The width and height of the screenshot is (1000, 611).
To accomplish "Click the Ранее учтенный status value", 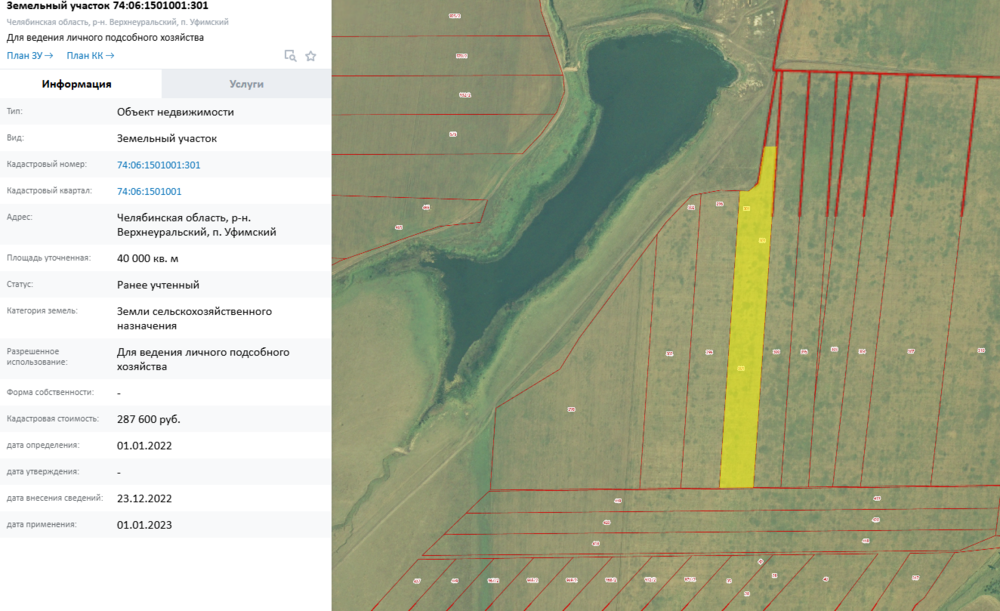I will [158, 285].
